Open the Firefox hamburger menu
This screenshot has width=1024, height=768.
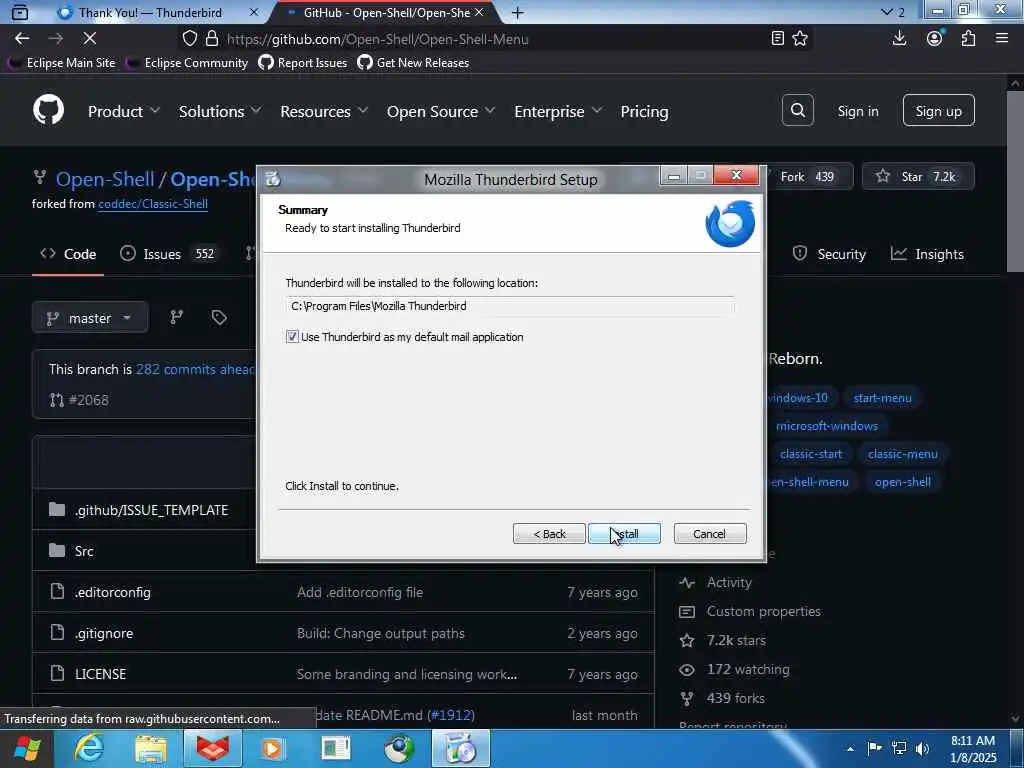click(x=1002, y=39)
